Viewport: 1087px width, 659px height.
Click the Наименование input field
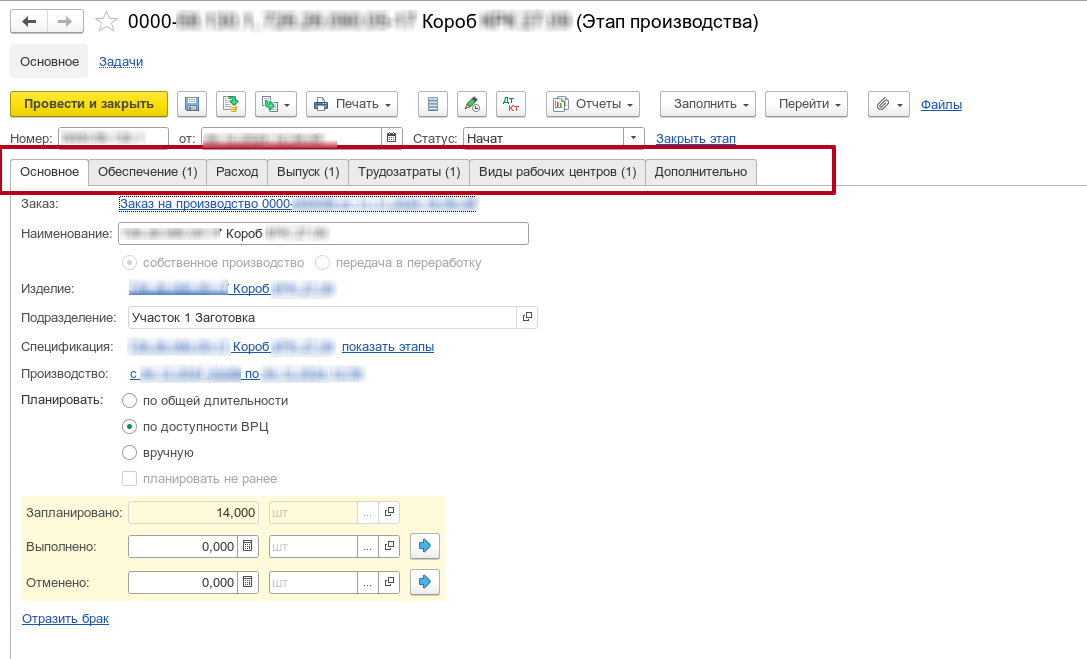[323, 234]
